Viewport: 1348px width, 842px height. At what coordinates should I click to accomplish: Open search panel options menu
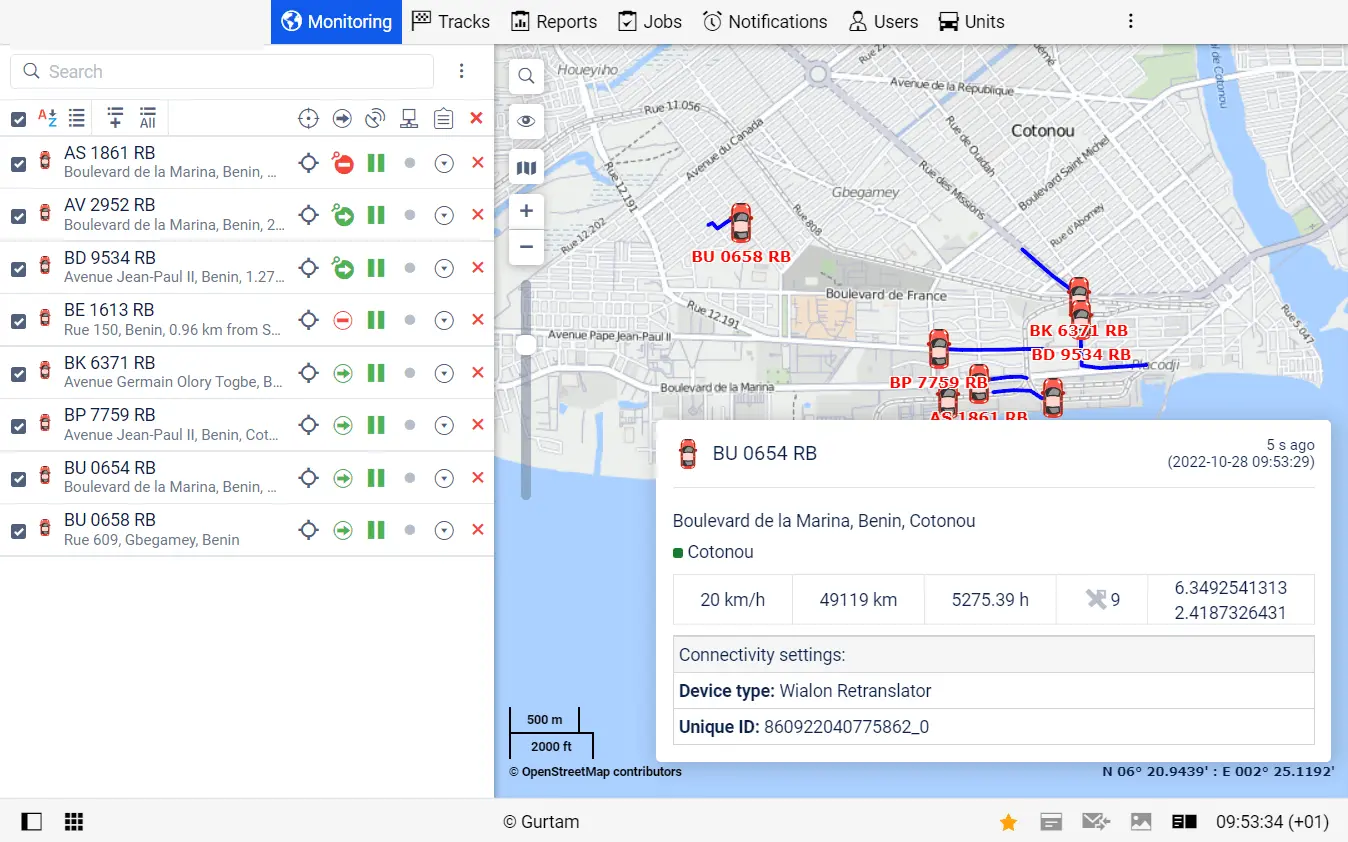[461, 71]
